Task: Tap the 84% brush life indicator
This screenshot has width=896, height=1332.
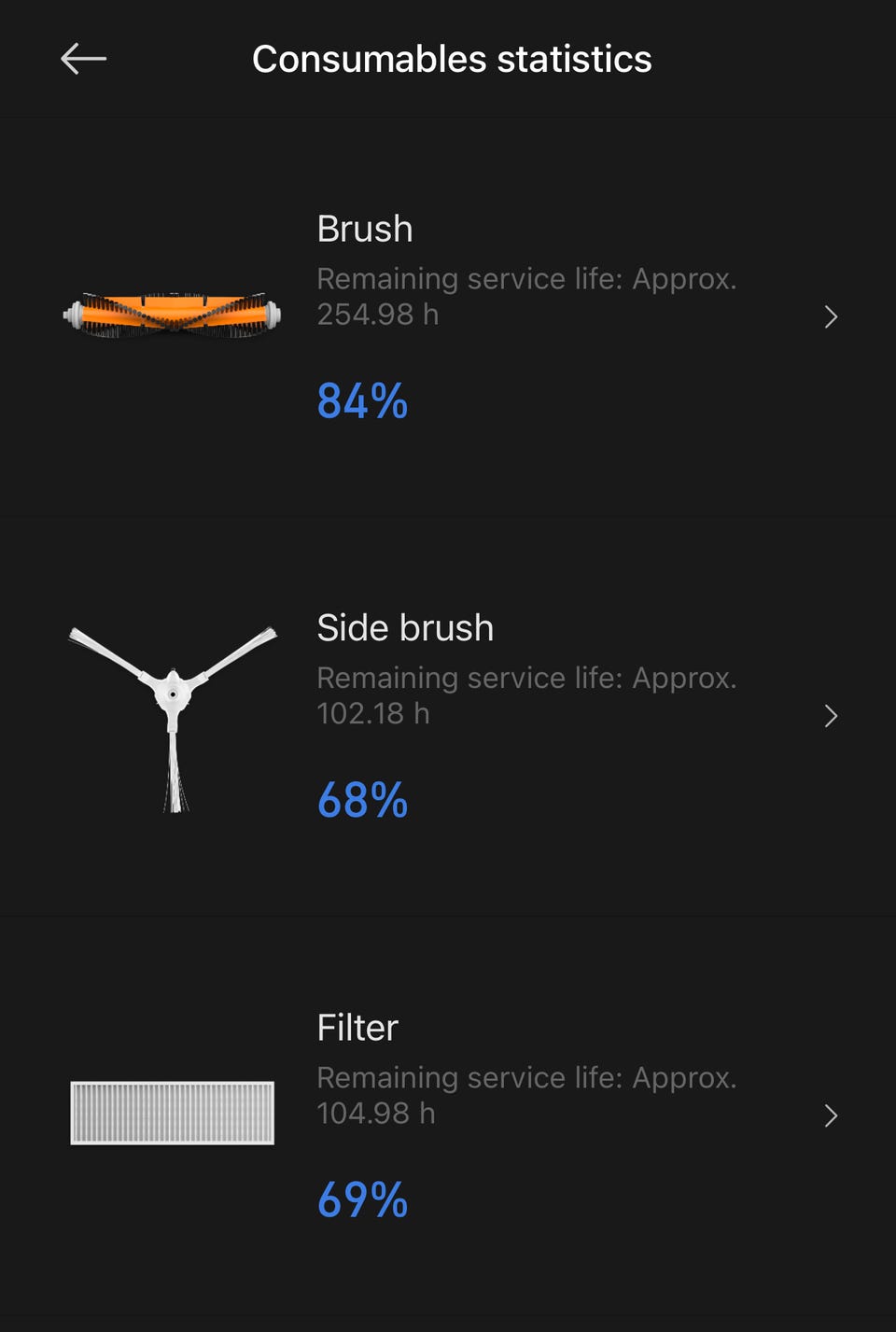Action: (x=362, y=401)
